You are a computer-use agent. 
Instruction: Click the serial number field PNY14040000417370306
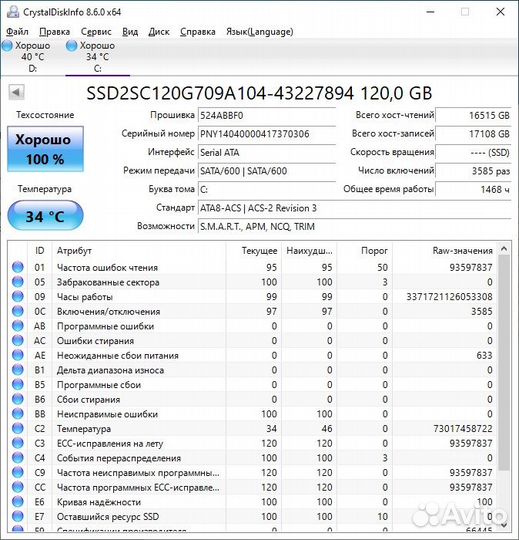coord(267,134)
